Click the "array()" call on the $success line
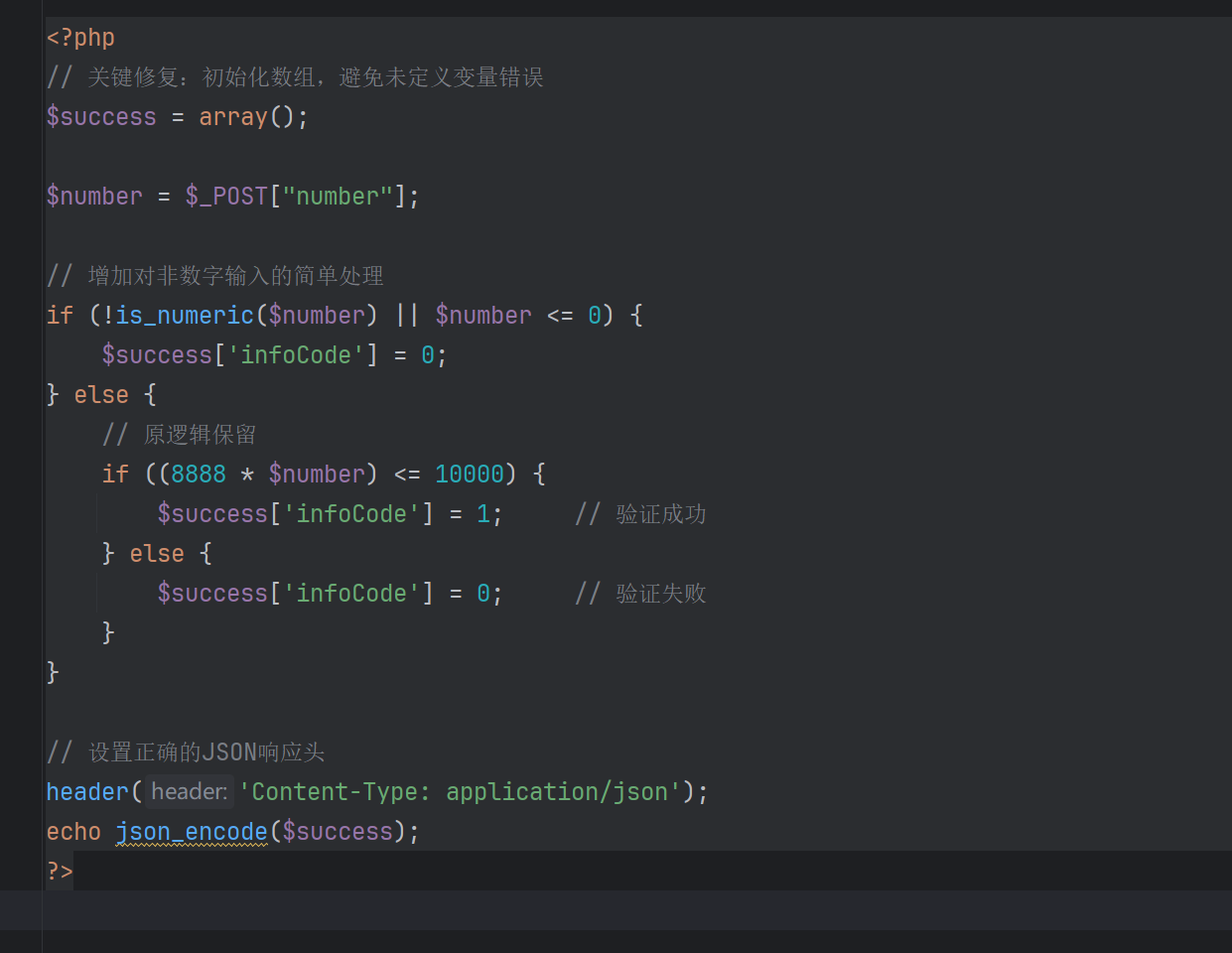1232x953 pixels. pyautogui.click(x=246, y=117)
